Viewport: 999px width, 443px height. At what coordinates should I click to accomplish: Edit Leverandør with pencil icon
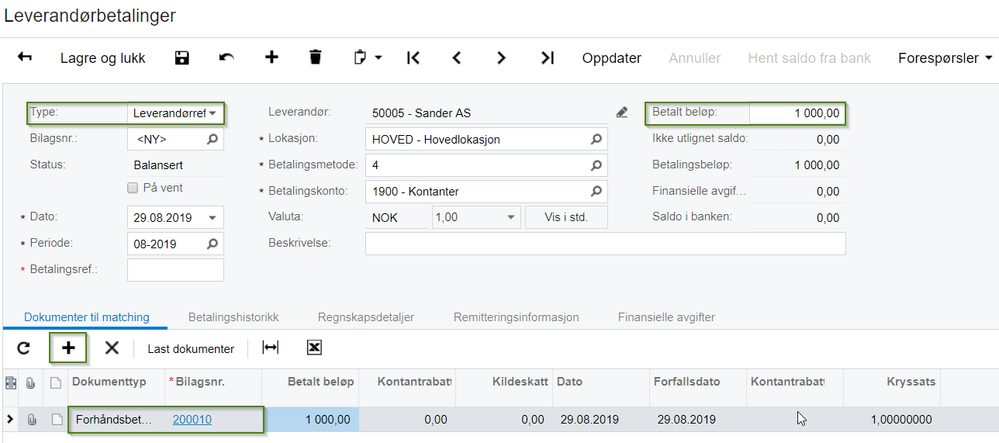pyautogui.click(x=622, y=113)
